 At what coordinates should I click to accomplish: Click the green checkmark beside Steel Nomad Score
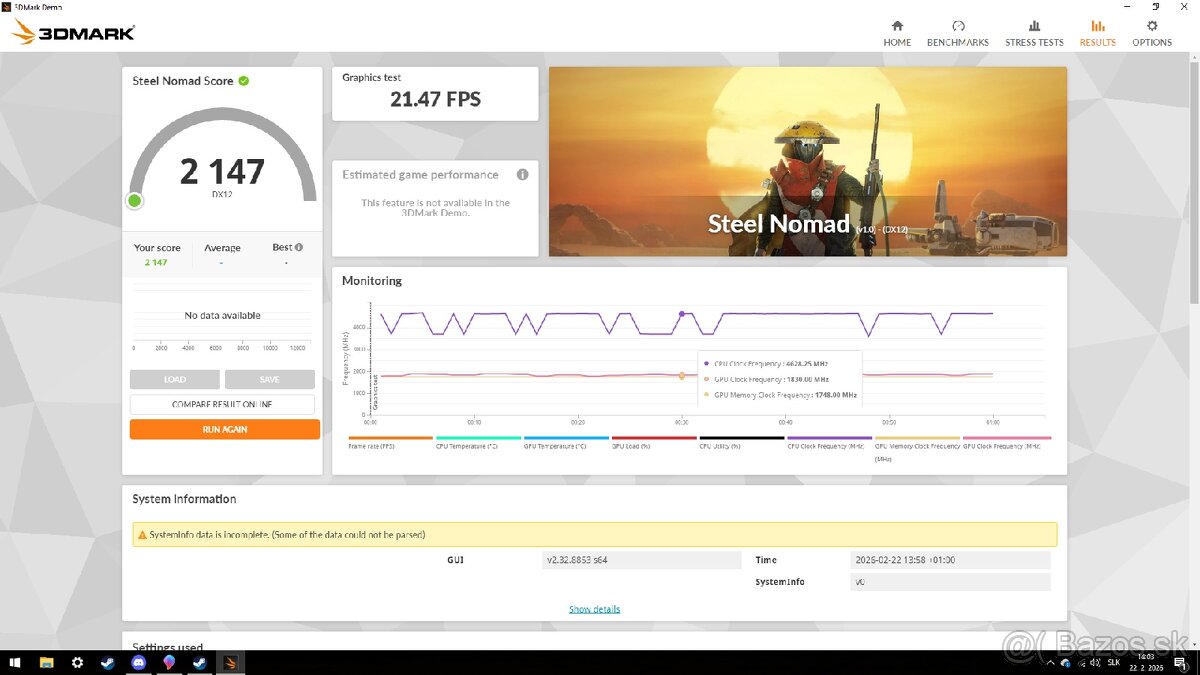[x=244, y=81]
